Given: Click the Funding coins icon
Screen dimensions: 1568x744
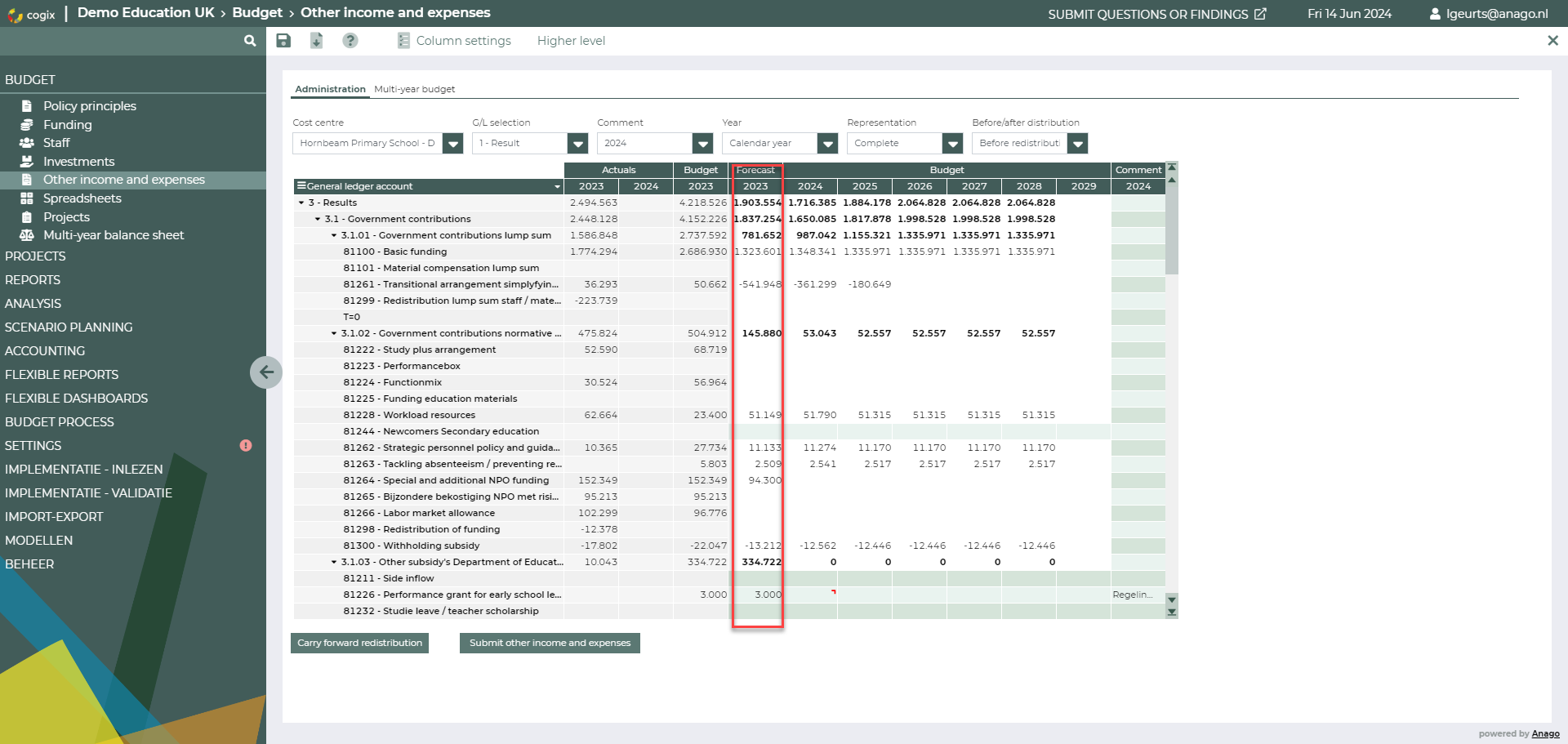Looking at the screenshot, I should click(x=27, y=125).
